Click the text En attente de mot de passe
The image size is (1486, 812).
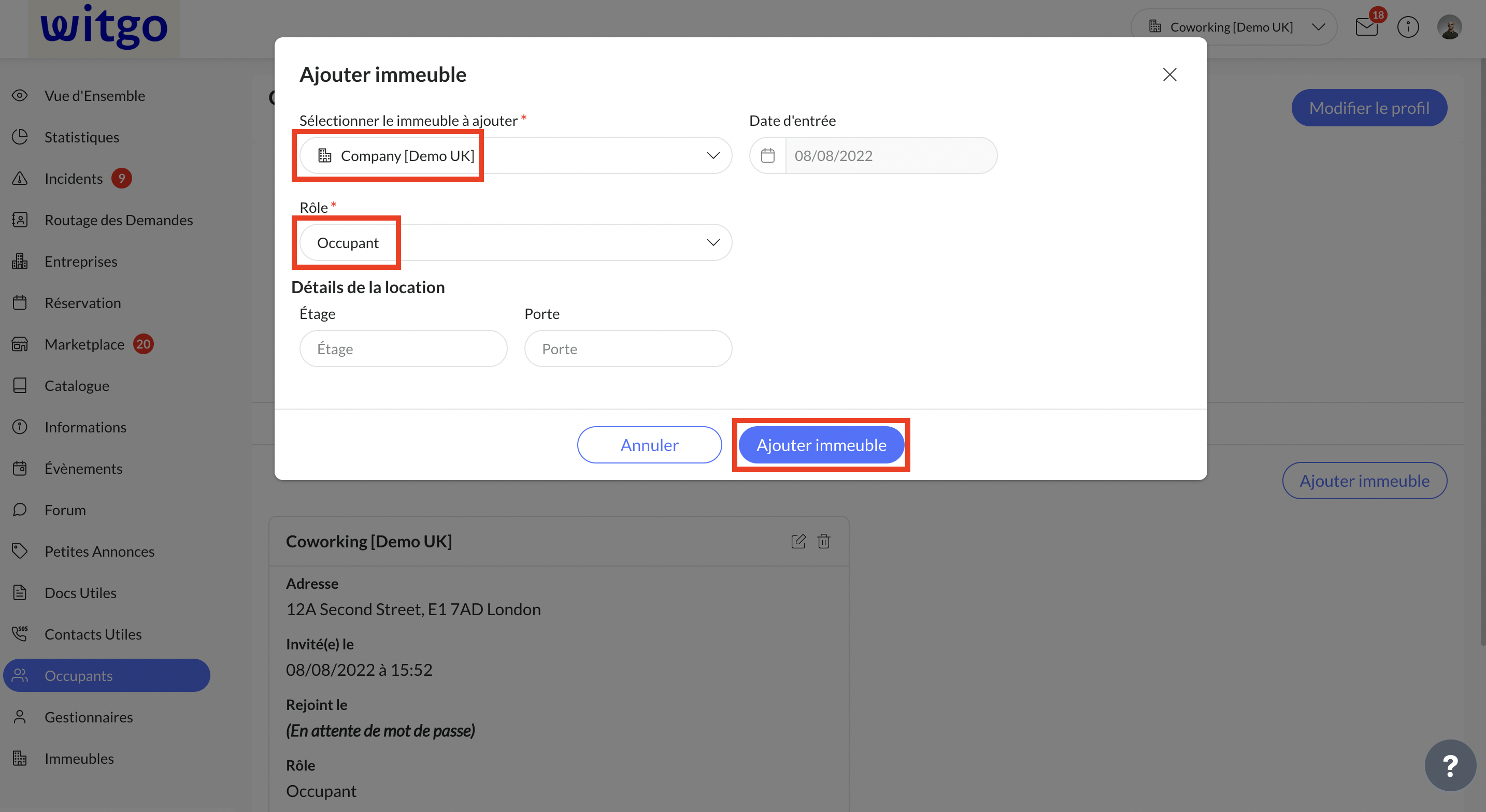click(x=381, y=730)
